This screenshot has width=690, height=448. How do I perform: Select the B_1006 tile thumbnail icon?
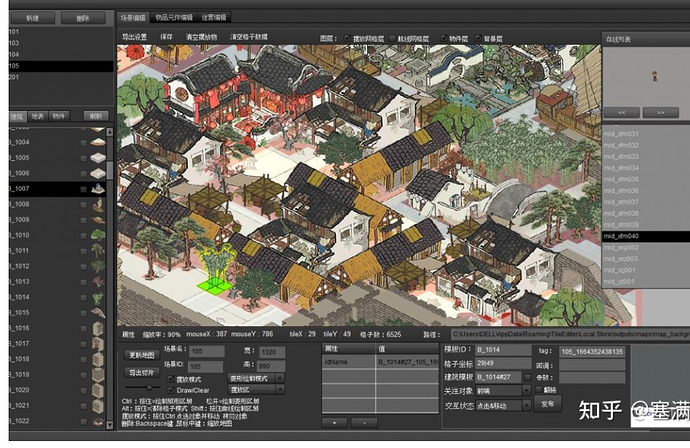point(98,173)
